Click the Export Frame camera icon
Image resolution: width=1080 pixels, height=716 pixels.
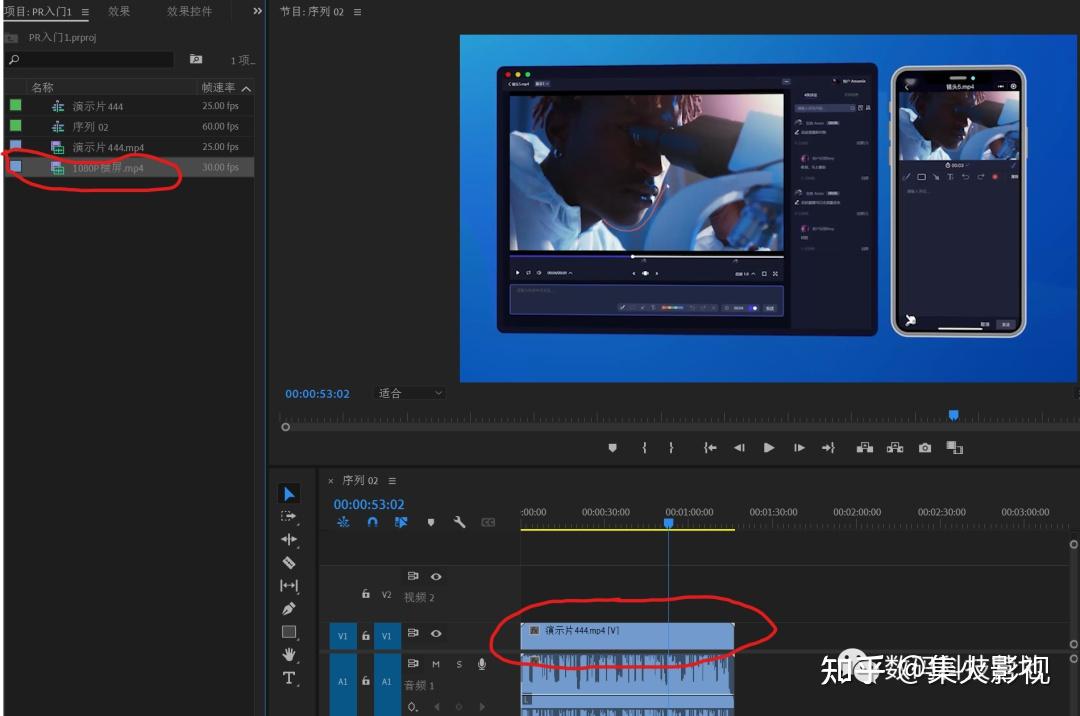925,447
